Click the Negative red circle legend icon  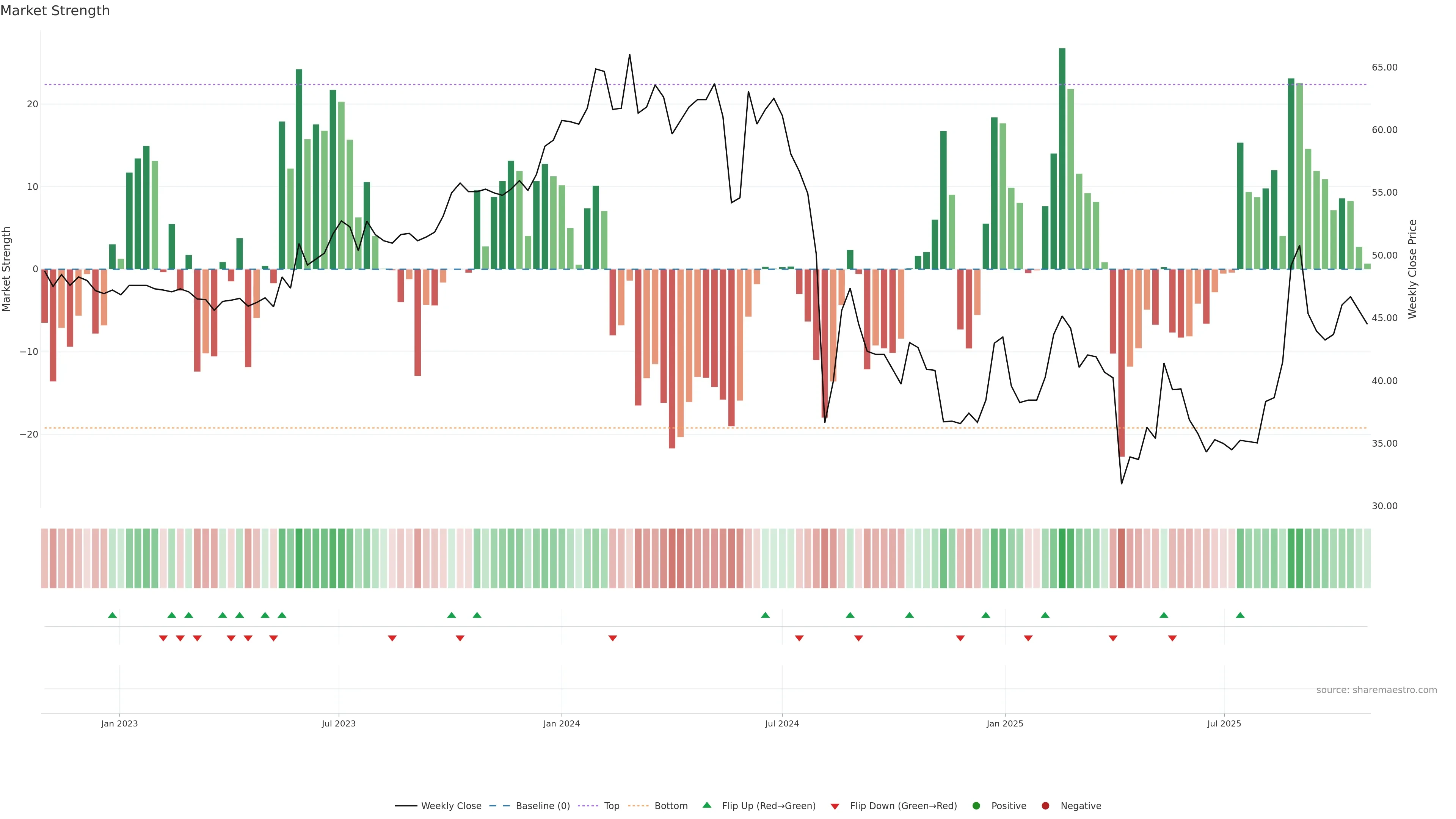click(1045, 806)
